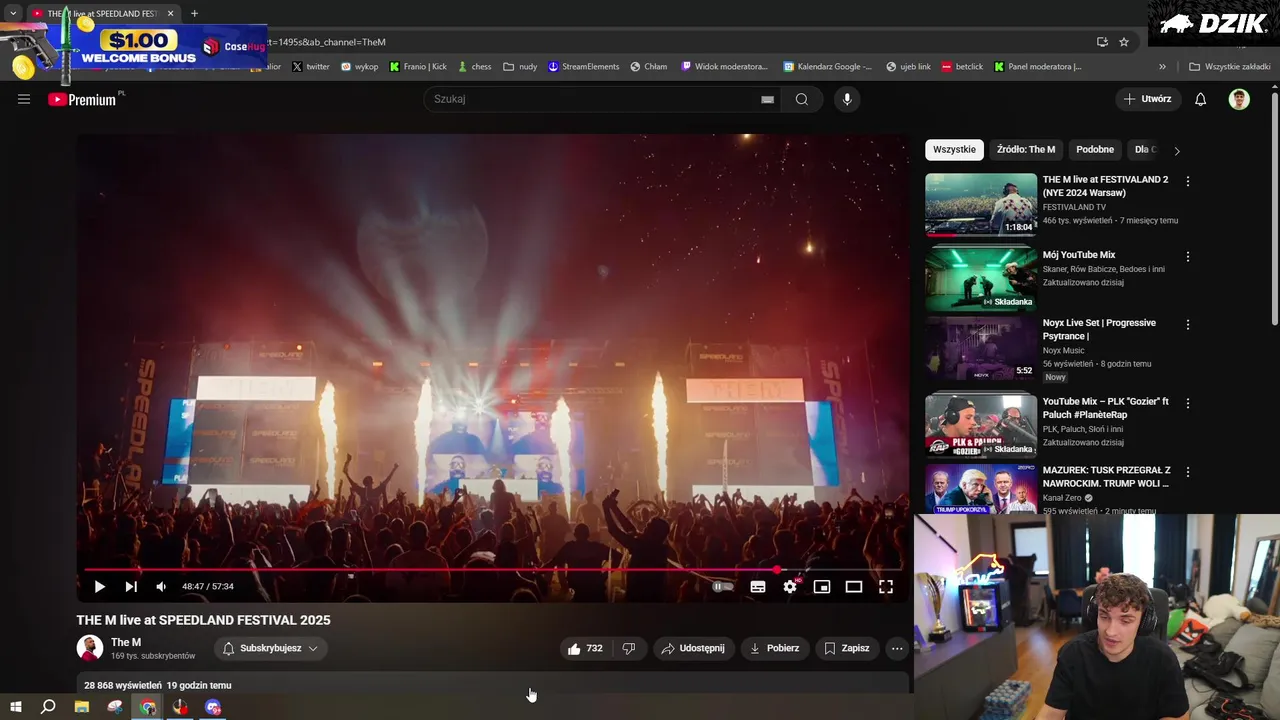
Task: Go to YouTube Premium home logo
Action: pos(82,99)
